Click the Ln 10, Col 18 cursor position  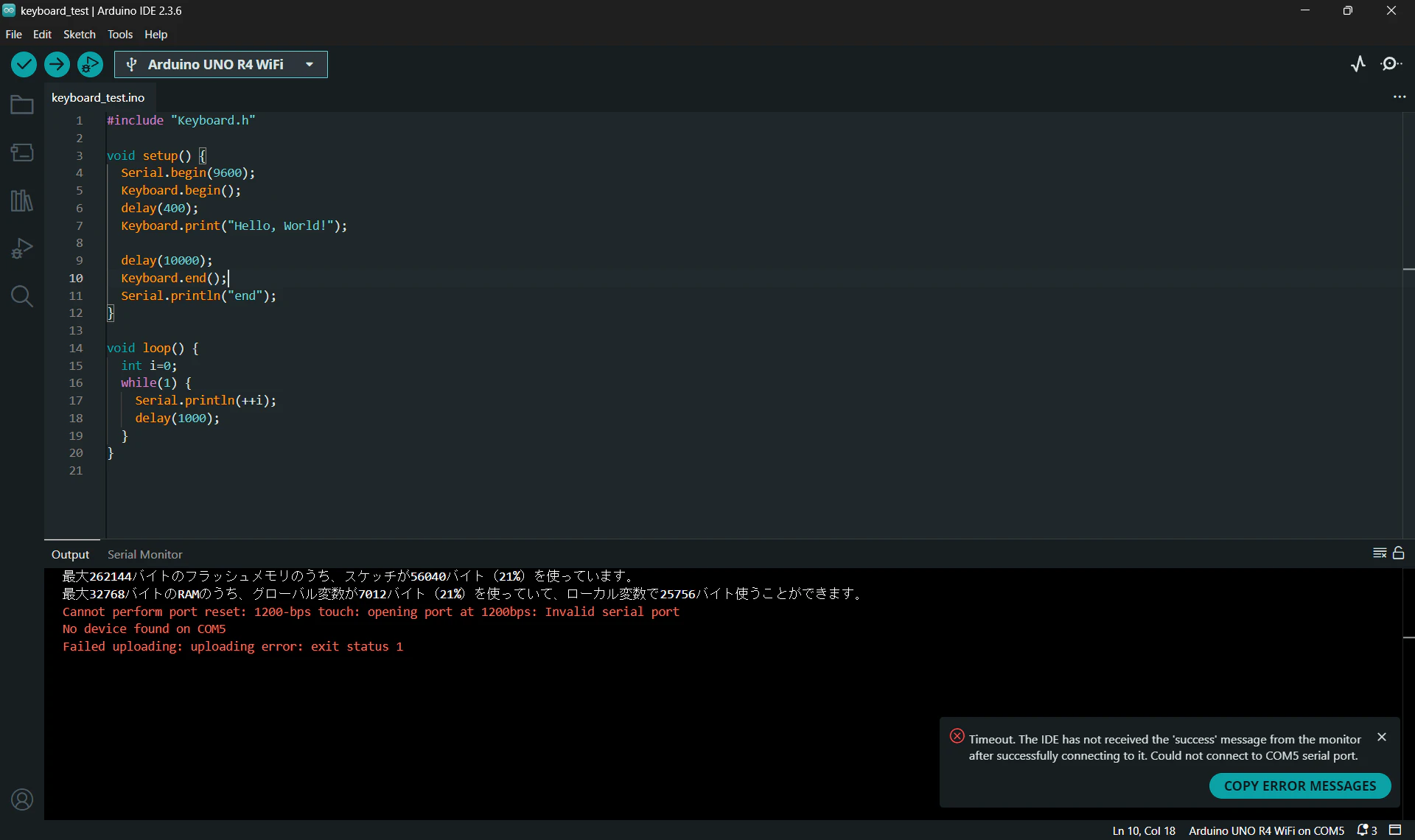click(x=1144, y=830)
